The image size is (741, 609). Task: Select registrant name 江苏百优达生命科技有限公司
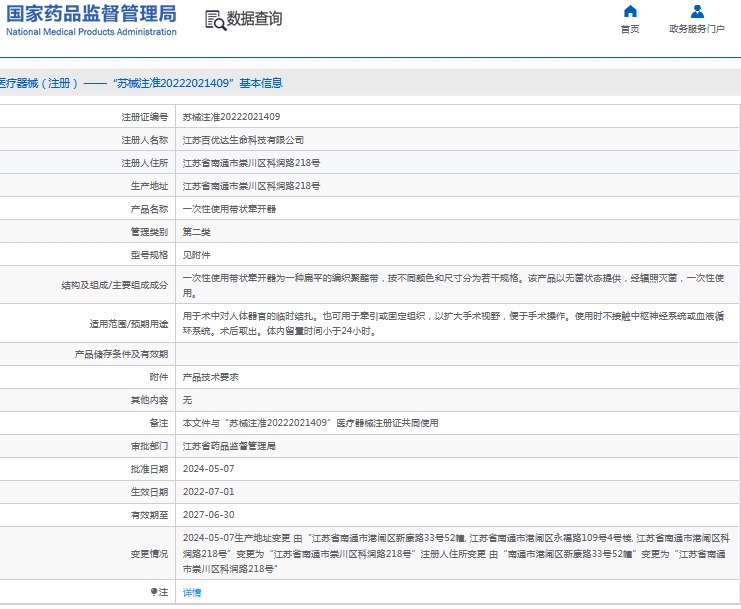pos(243,140)
